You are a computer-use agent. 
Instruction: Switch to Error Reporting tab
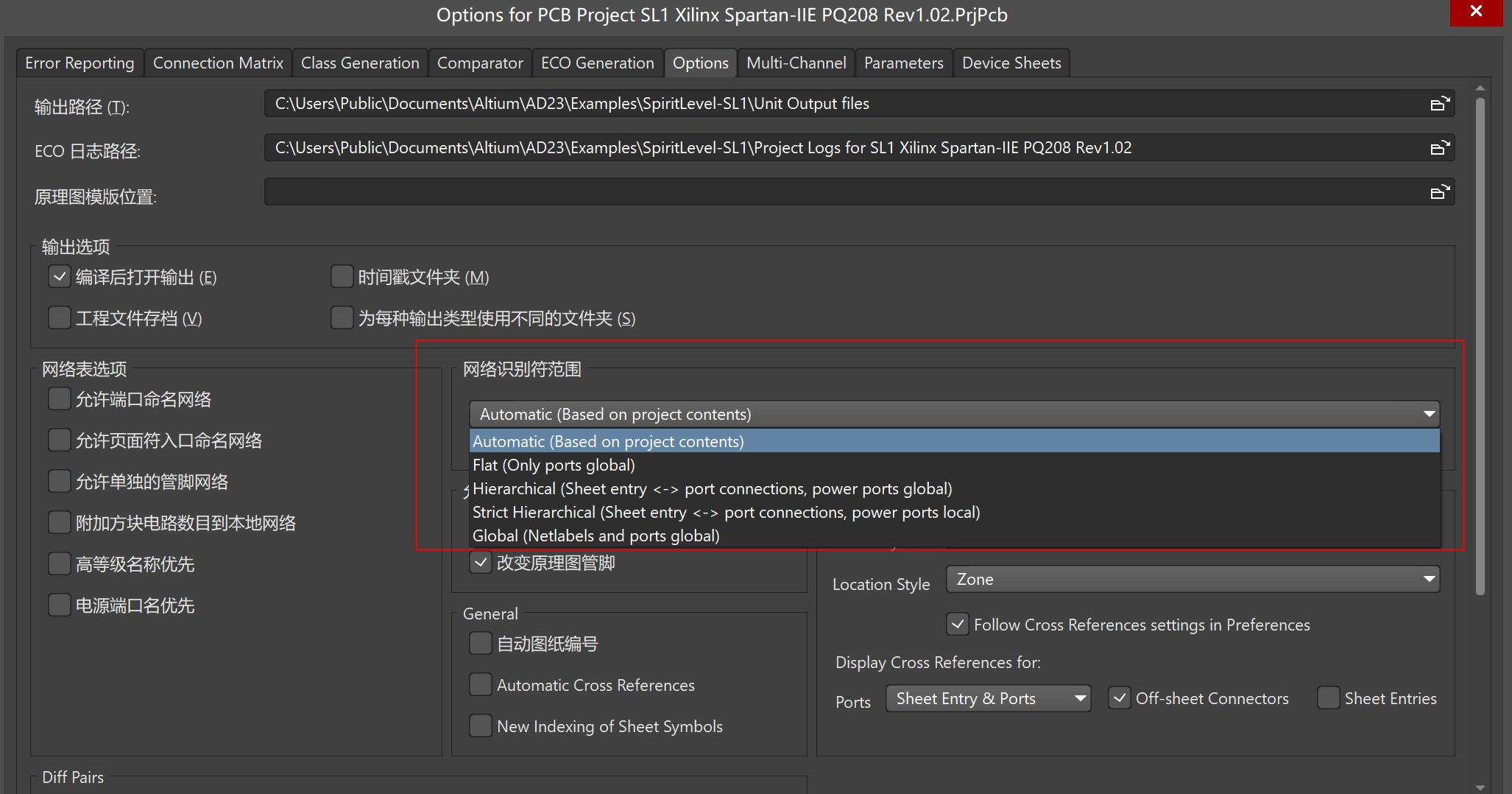[x=80, y=63]
